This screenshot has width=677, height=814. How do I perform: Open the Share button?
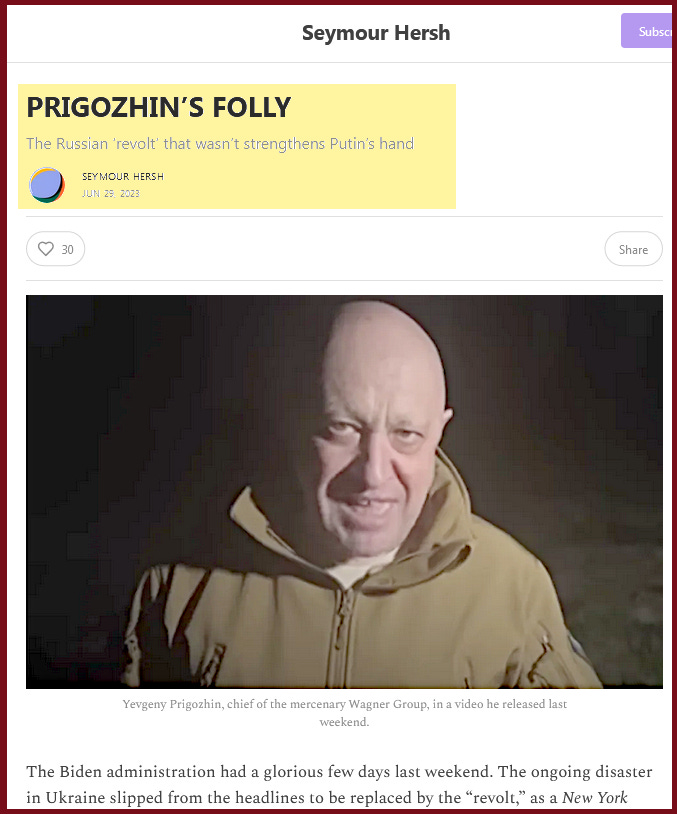click(633, 249)
